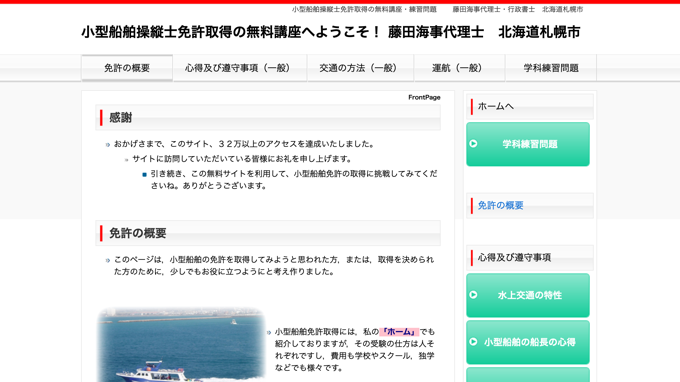Follow the highlighted 「ホーム」 link in text
This screenshot has width=680, height=382.
(x=399, y=332)
